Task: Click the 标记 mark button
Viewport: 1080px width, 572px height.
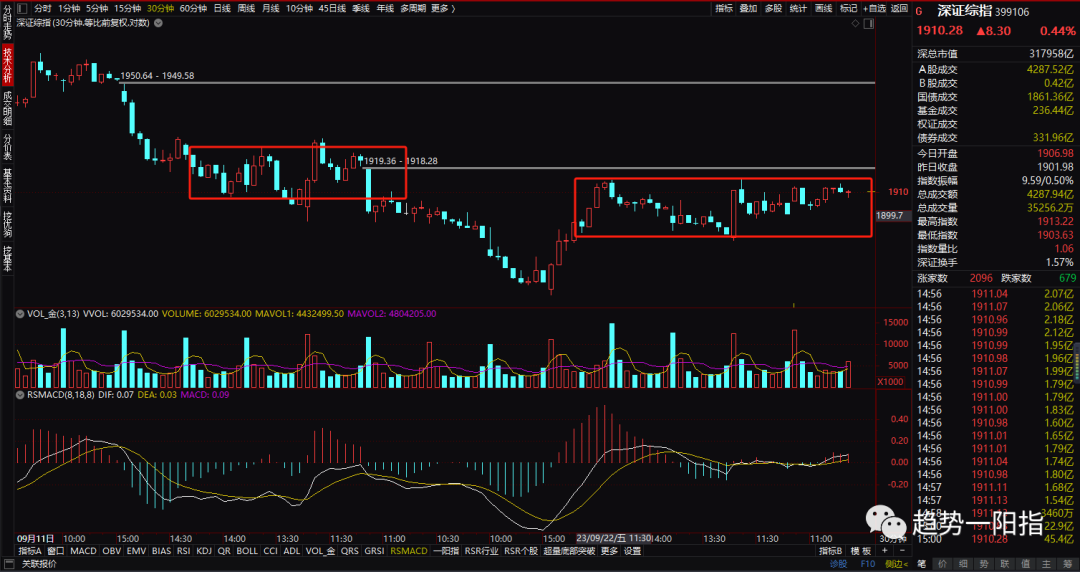Action: [x=848, y=8]
